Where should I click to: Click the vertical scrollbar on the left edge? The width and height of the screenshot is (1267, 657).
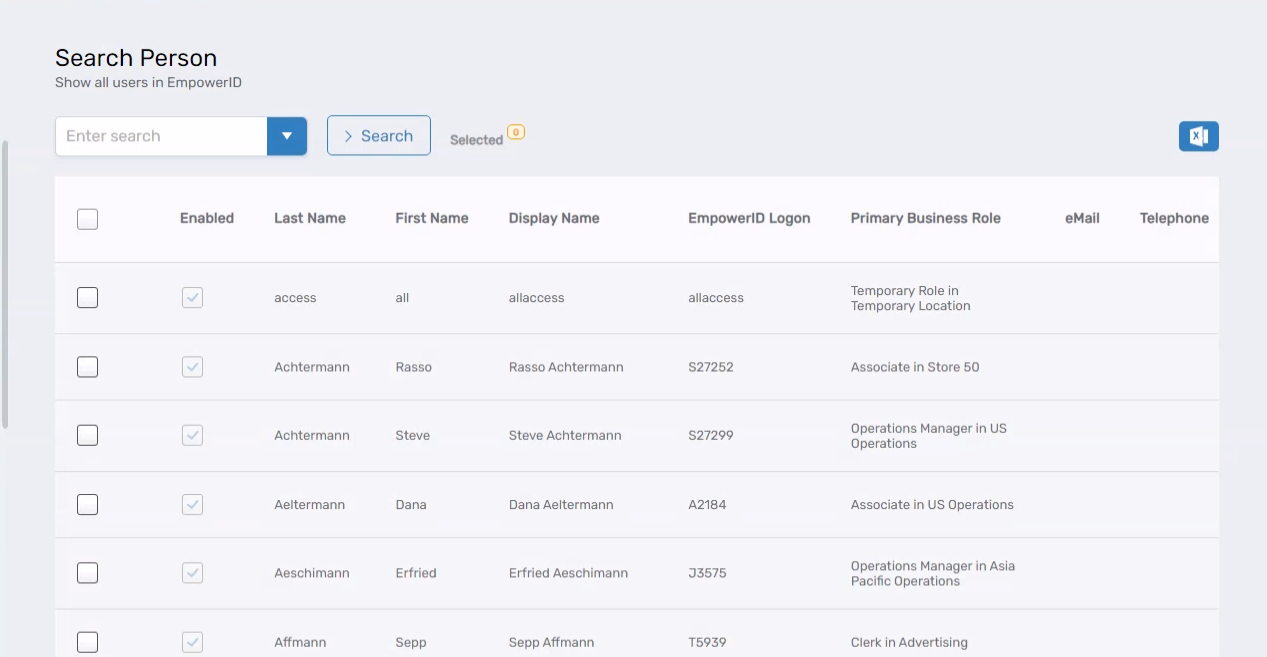[x=5, y=285]
